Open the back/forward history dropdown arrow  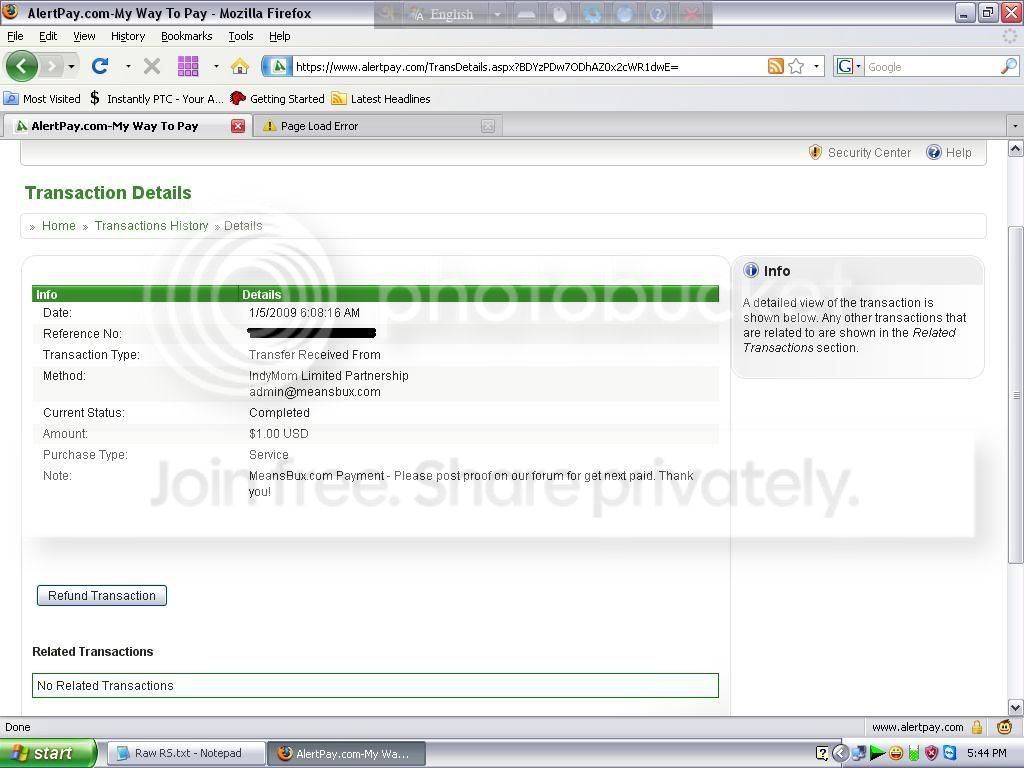pos(71,66)
